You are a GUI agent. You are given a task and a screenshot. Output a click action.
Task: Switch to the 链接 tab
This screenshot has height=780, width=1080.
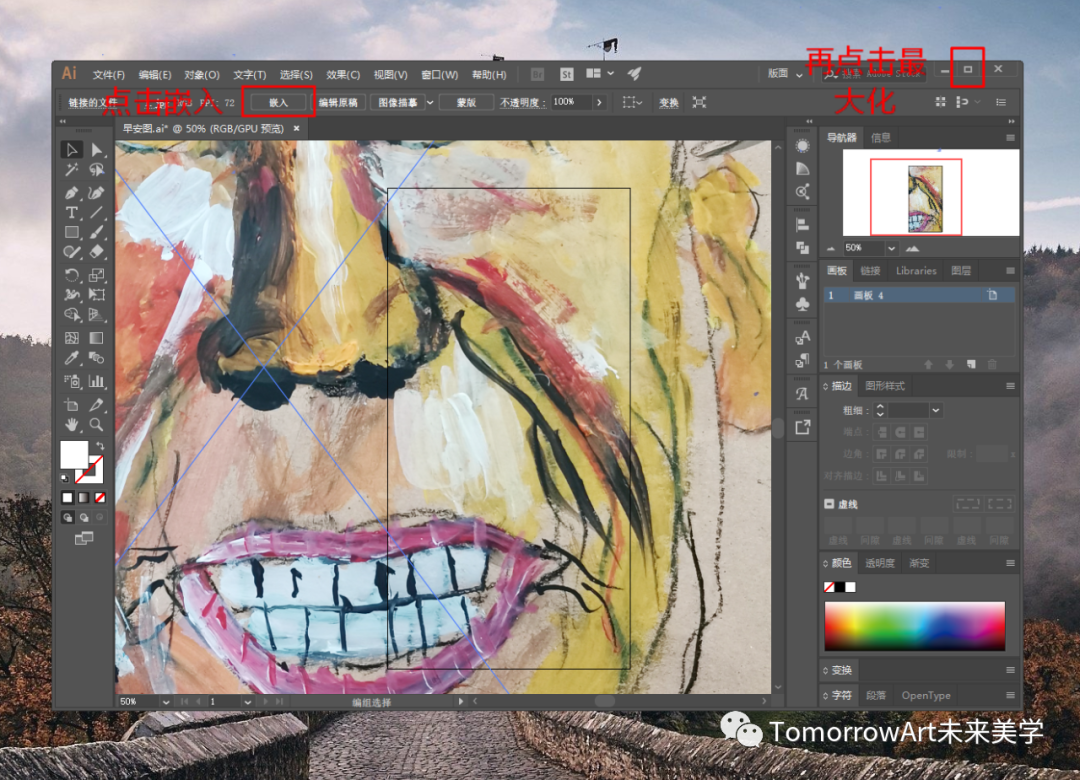tap(870, 271)
